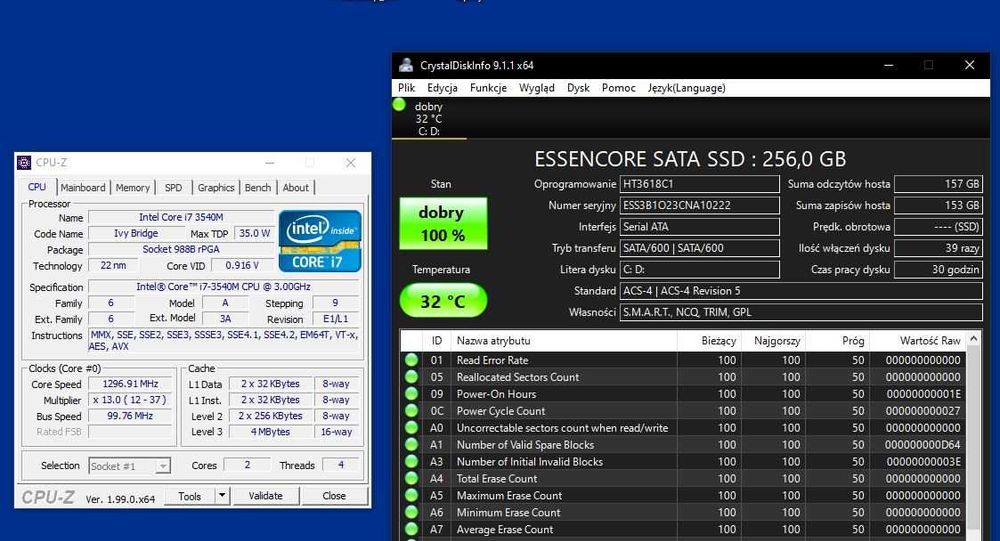The image size is (1000, 541).
Task: Click the Tools button in CPU-Z
Action: tap(189, 496)
